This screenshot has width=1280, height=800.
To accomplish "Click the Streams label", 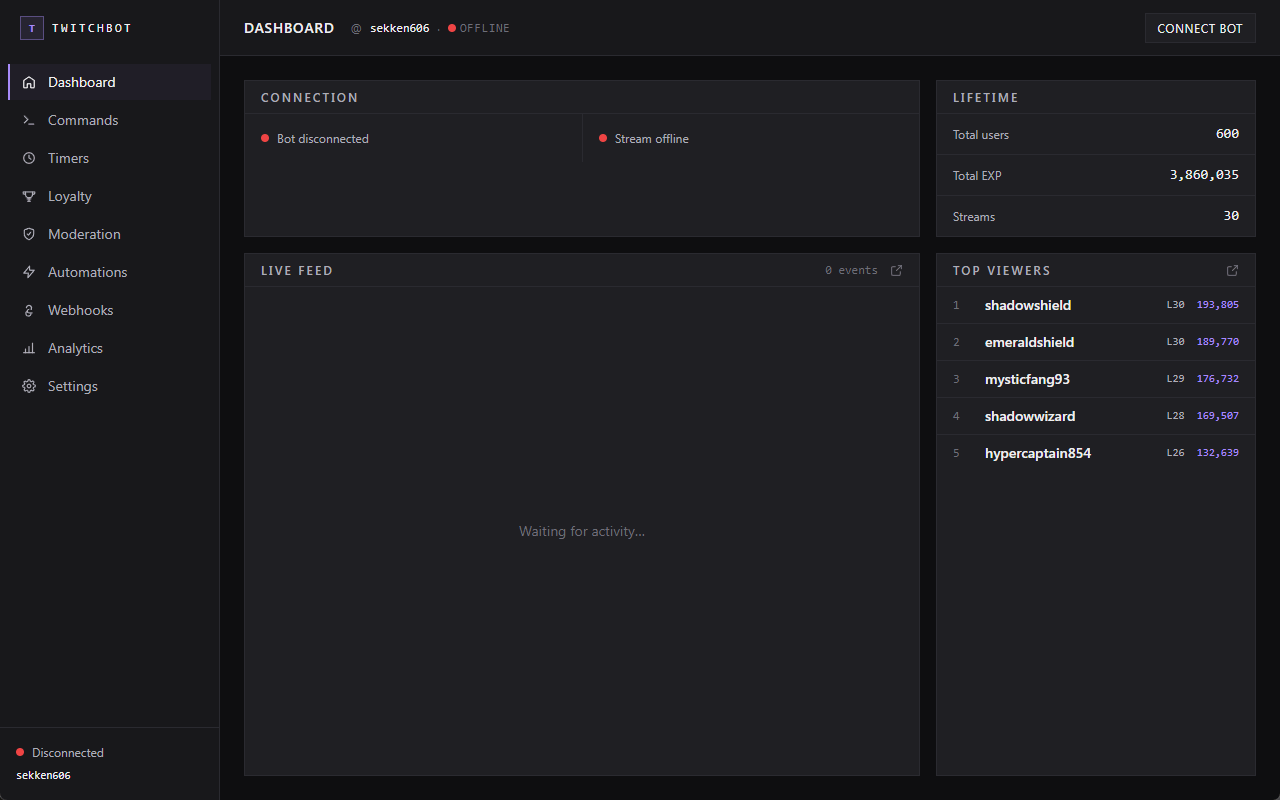I will [x=974, y=217].
